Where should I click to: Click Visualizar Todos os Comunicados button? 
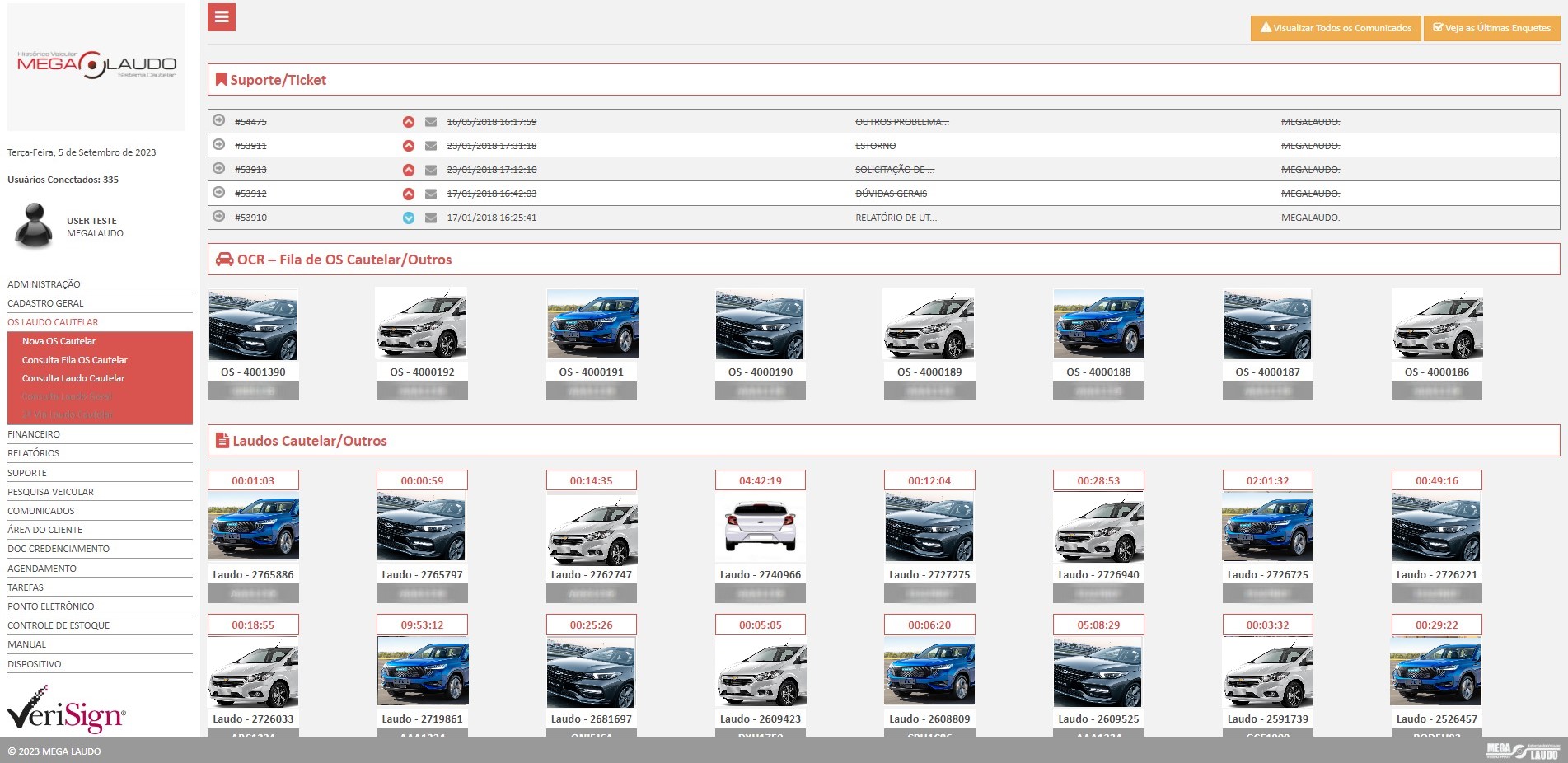pos(1335,28)
